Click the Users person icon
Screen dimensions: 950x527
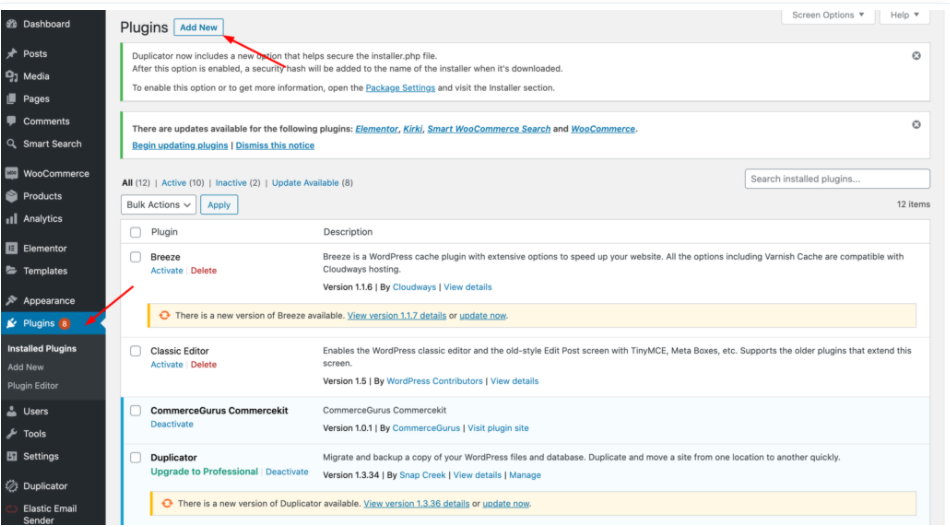12,411
